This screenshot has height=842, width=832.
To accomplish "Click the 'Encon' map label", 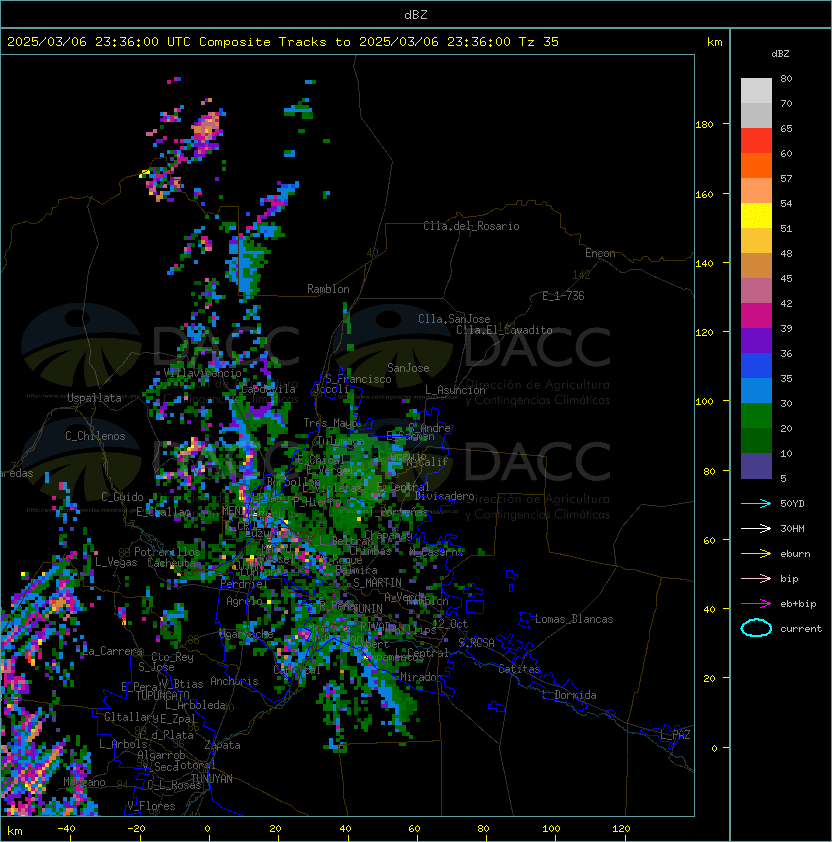I will (x=600, y=253).
